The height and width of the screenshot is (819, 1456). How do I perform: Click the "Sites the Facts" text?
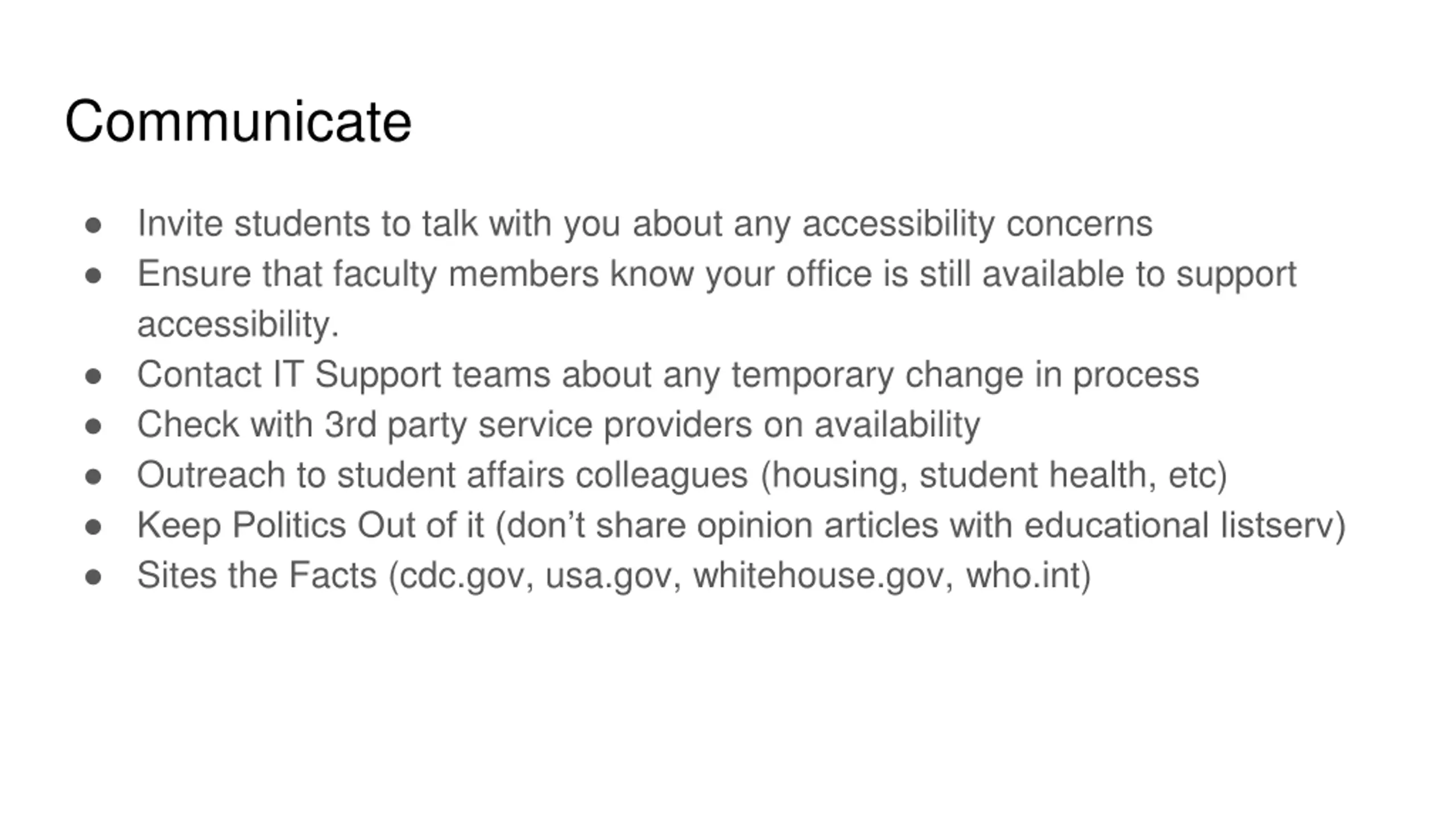pos(257,575)
